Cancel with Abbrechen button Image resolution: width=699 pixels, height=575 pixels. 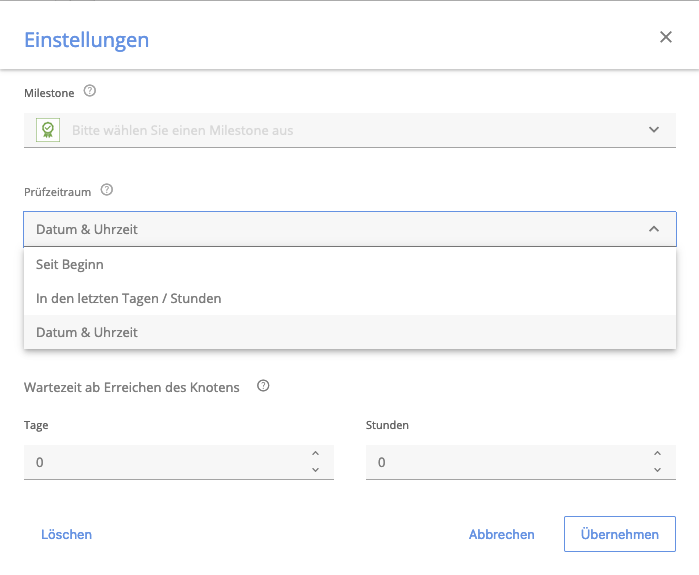tap(502, 534)
